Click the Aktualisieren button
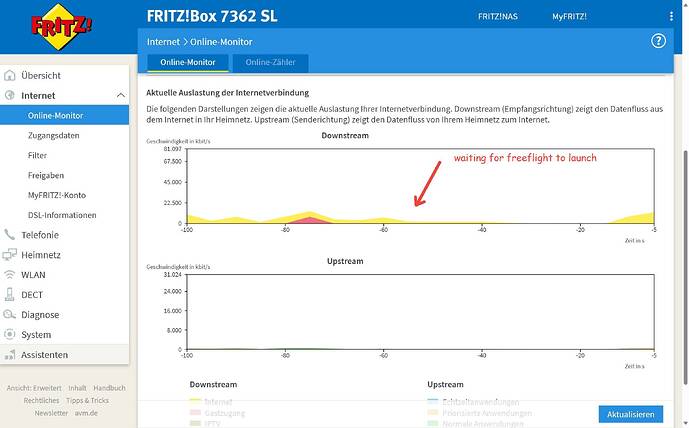The width and height of the screenshot is (689, 428). (x=631, y=414)
